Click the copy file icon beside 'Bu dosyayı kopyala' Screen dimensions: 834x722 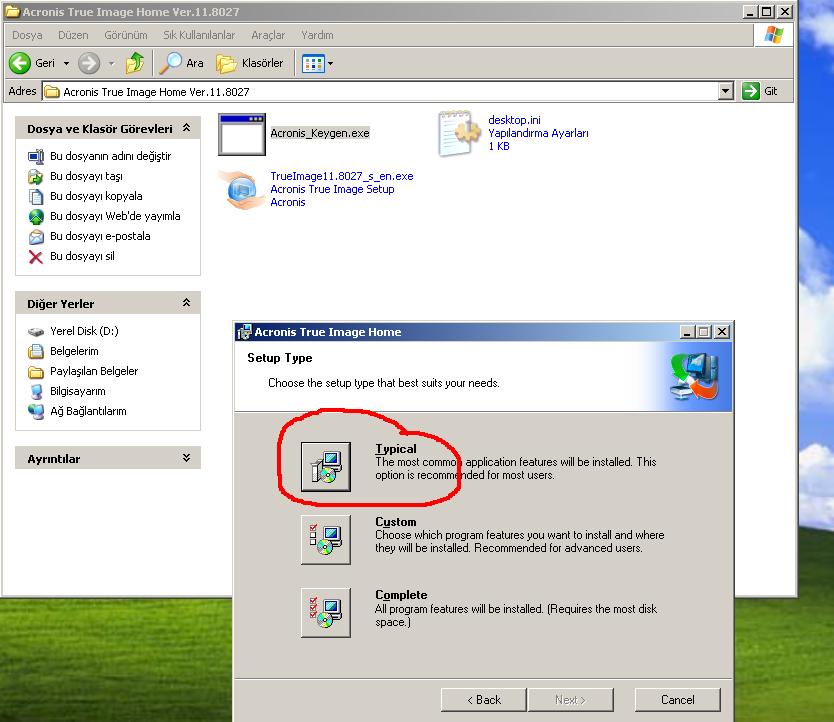pos(36,197)
